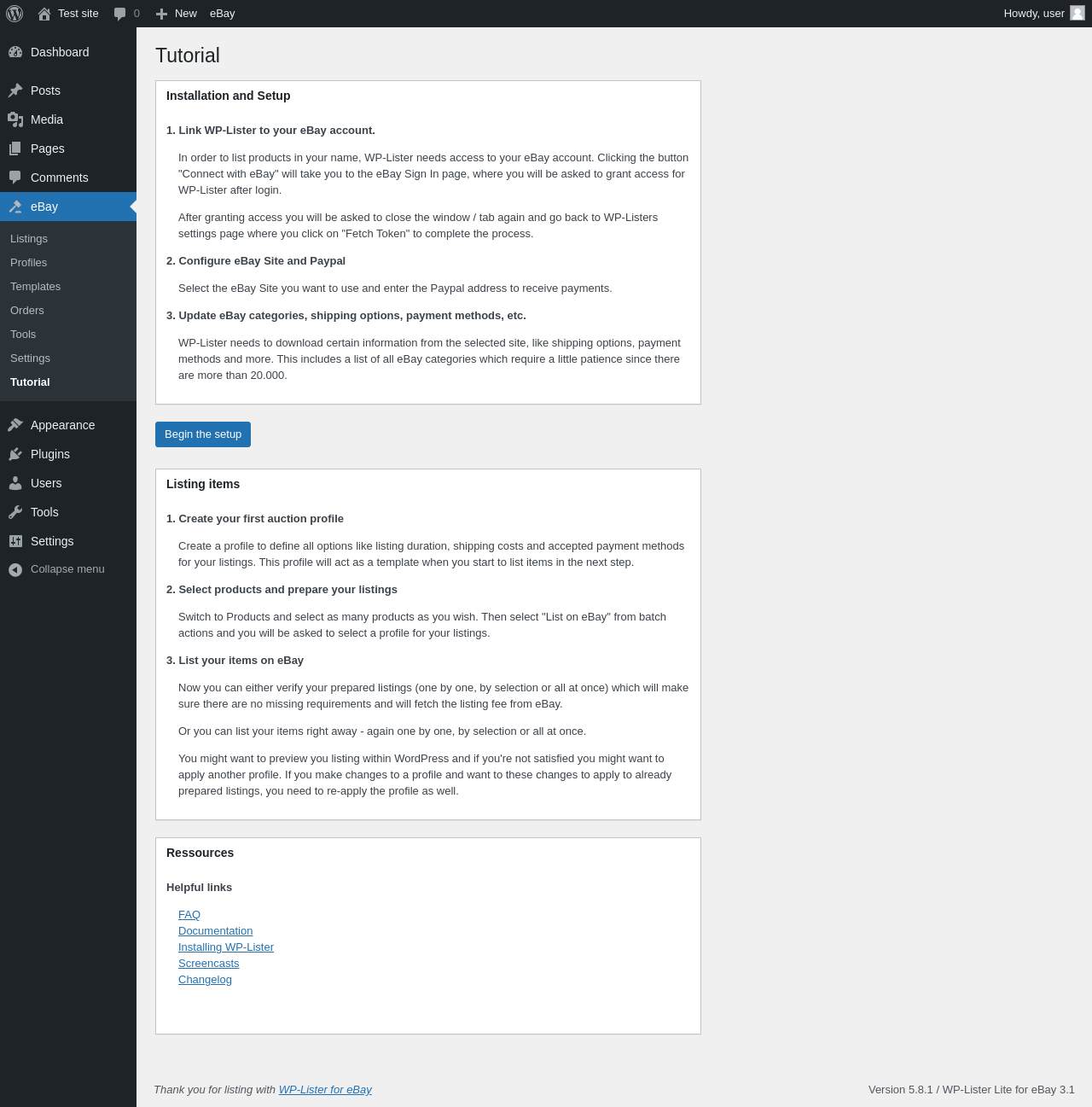Image resolution: width=1092 pixels, height=1107 pixels.
Task: Click WP-Lister for eBay footer link
Action: coord(325,1090)
